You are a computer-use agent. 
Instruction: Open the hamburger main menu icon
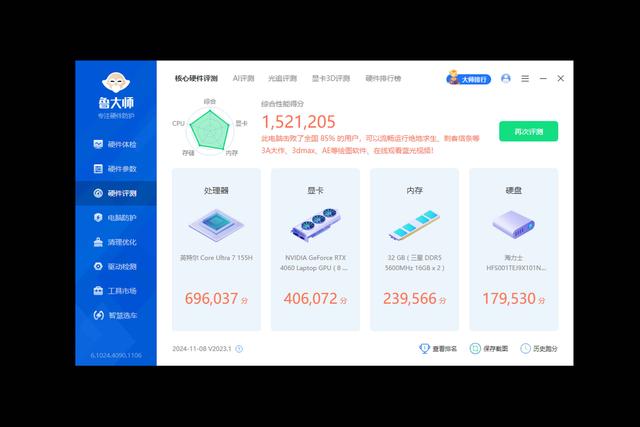tap(525, 78)
